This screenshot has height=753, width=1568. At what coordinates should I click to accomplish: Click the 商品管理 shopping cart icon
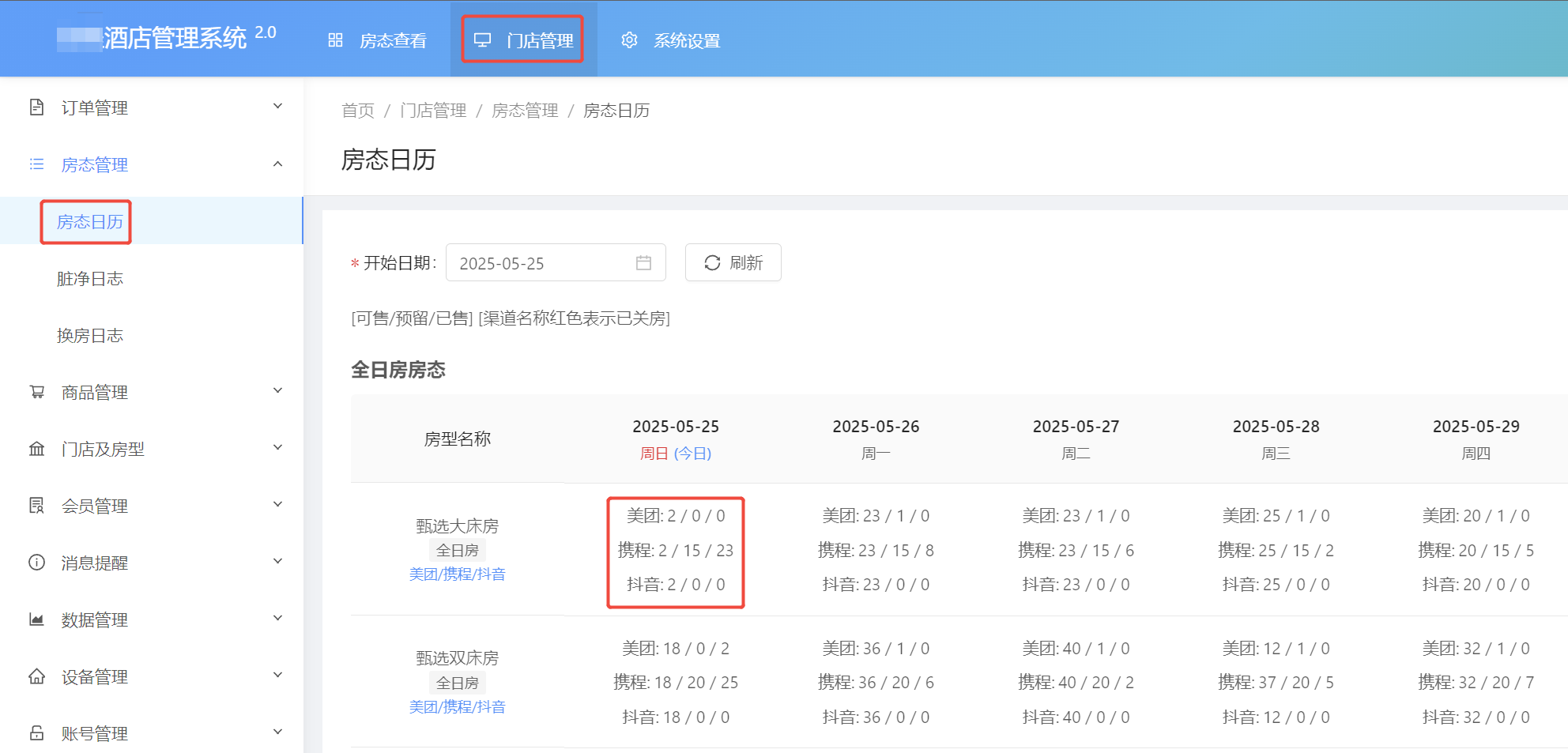36,392
